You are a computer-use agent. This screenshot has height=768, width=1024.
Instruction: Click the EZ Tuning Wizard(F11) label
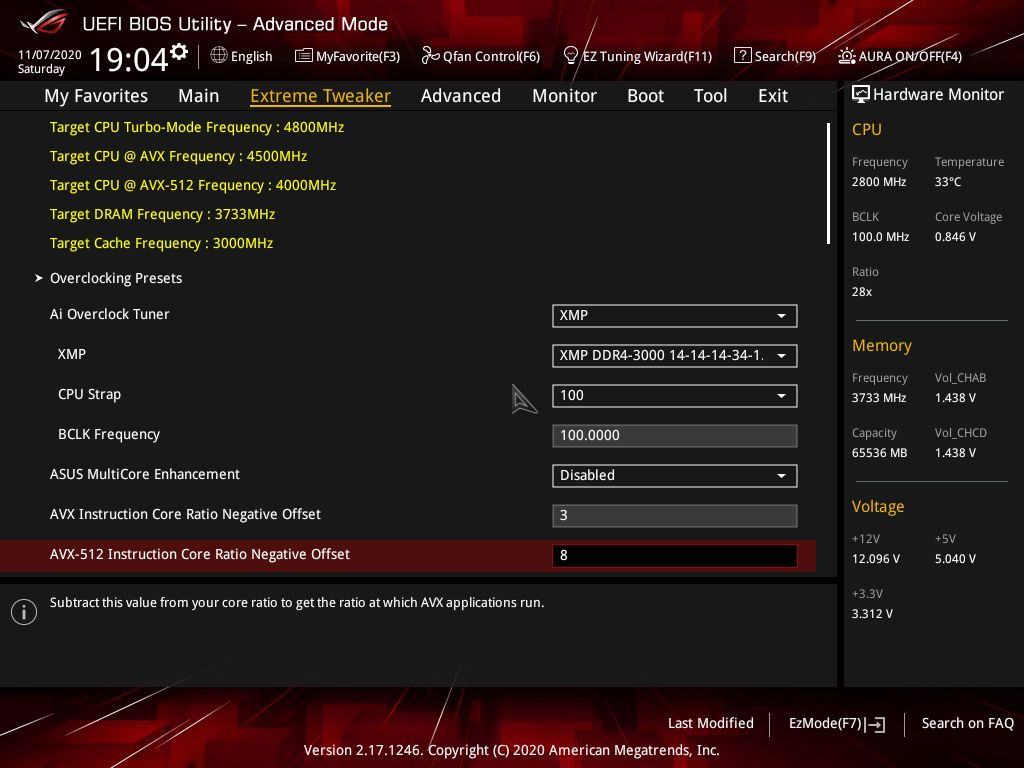pyautogui.click(x=647, y=56)
